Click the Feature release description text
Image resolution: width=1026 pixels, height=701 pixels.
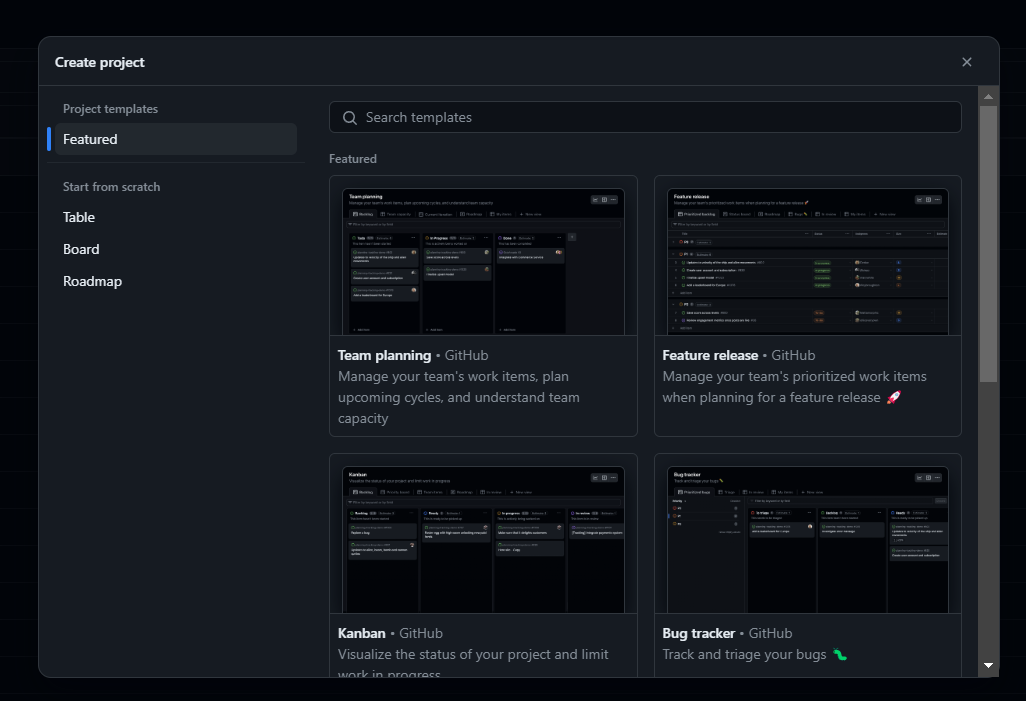pyautogui.click(x=794, y=387)
